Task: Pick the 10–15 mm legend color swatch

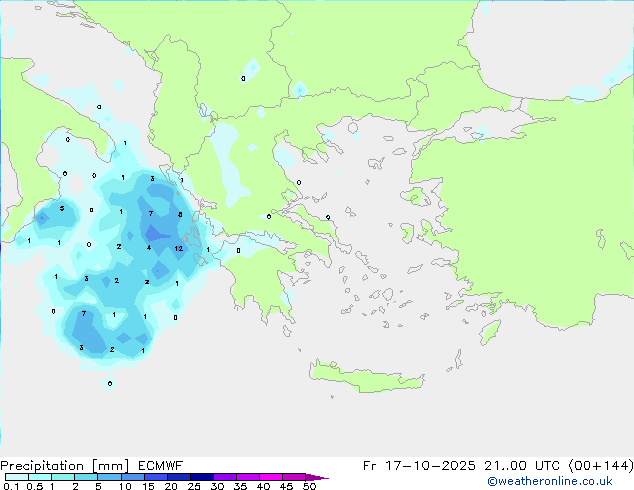Action: point(132,477)
